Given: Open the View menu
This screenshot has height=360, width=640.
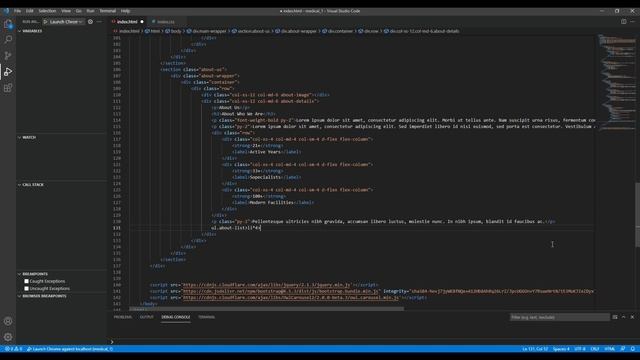Looking at the screenshot, I should coord(66,11).
